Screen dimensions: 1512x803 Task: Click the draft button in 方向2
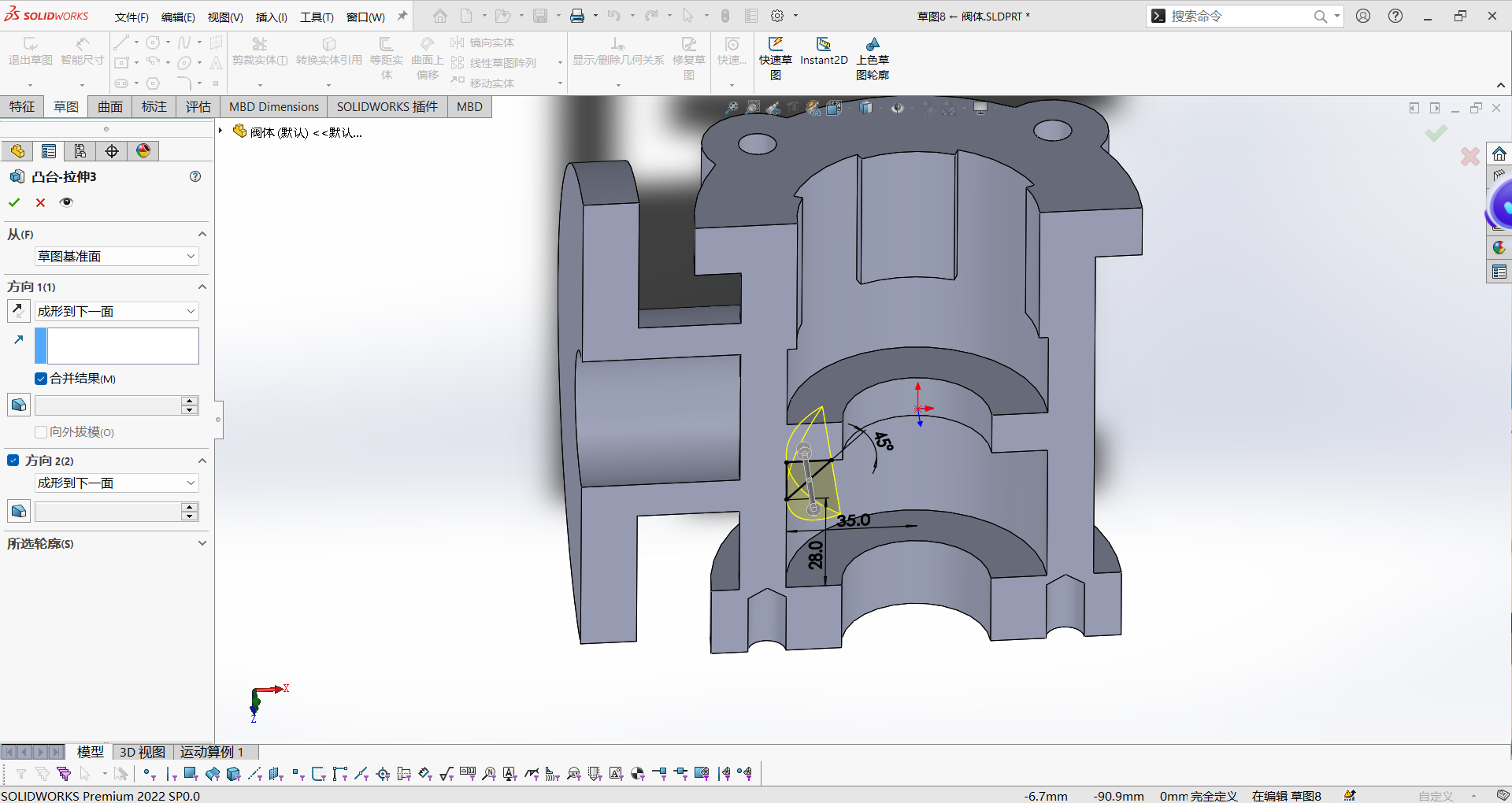pyautogui.click(x=18, y=512)
